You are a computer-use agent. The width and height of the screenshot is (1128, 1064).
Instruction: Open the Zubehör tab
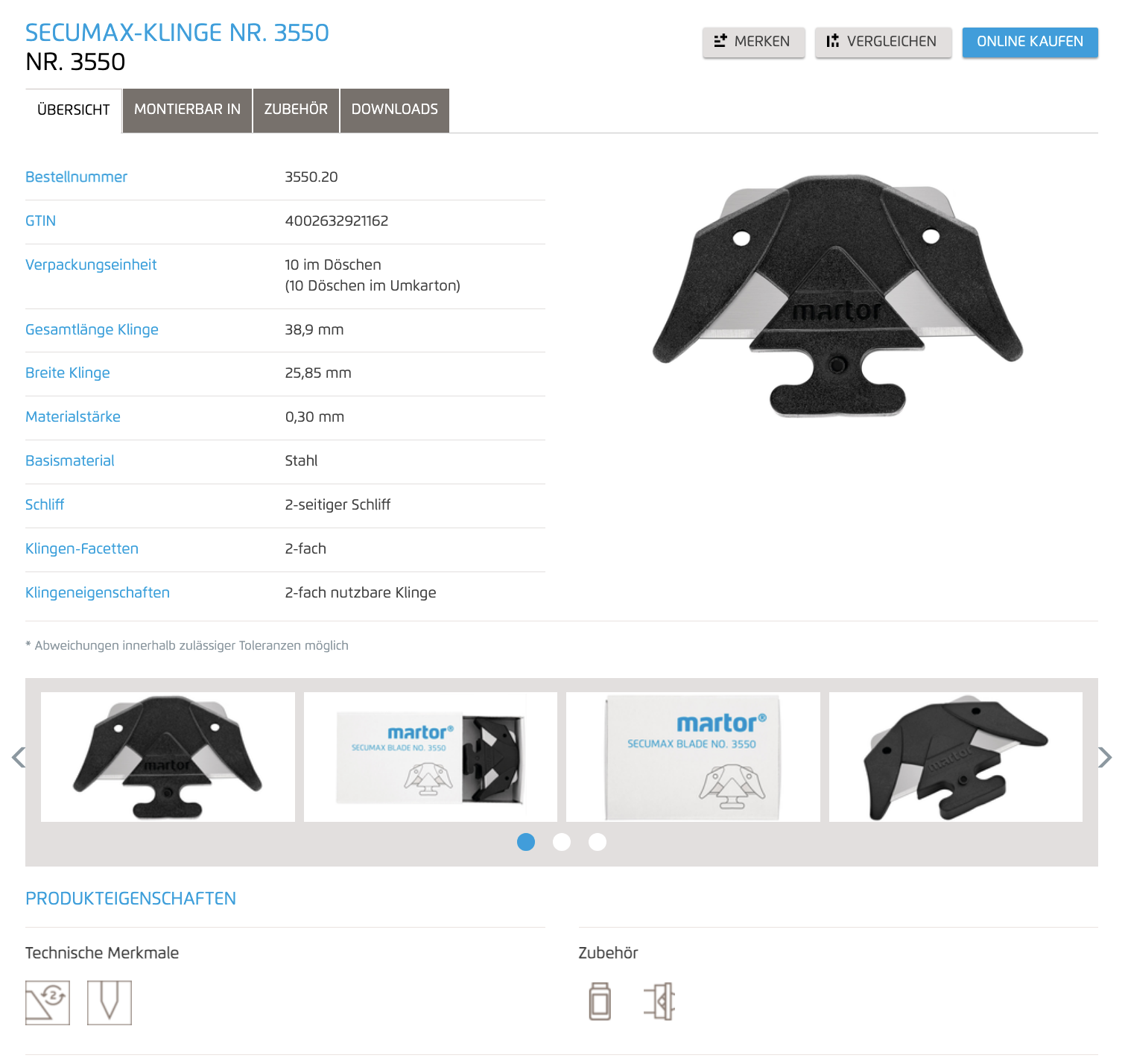296,110
